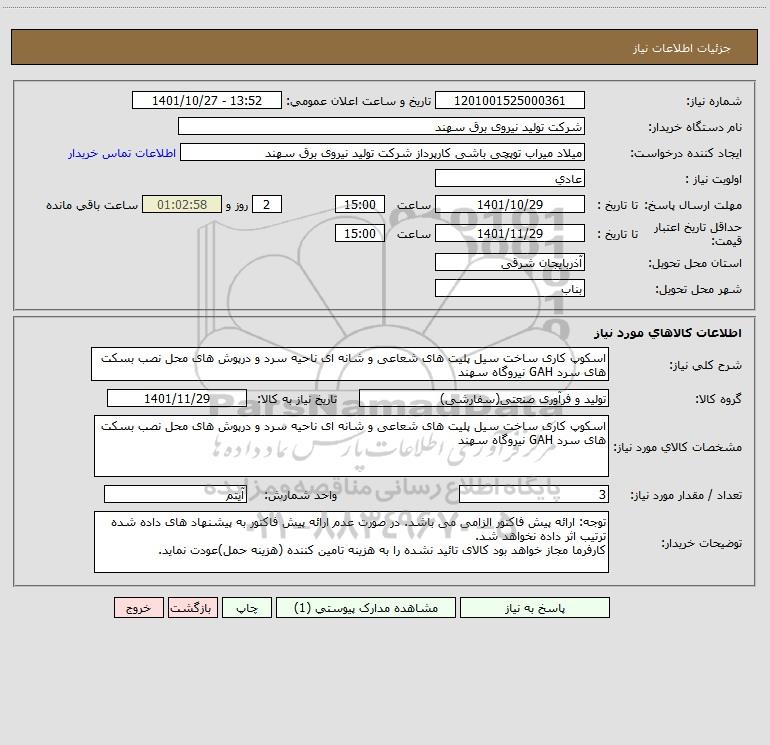Click the section heading اطلاعات کالاهای مورد نیاز
Image resolution: width=770 pixels, height=745 pixels.
click(668, 333)
